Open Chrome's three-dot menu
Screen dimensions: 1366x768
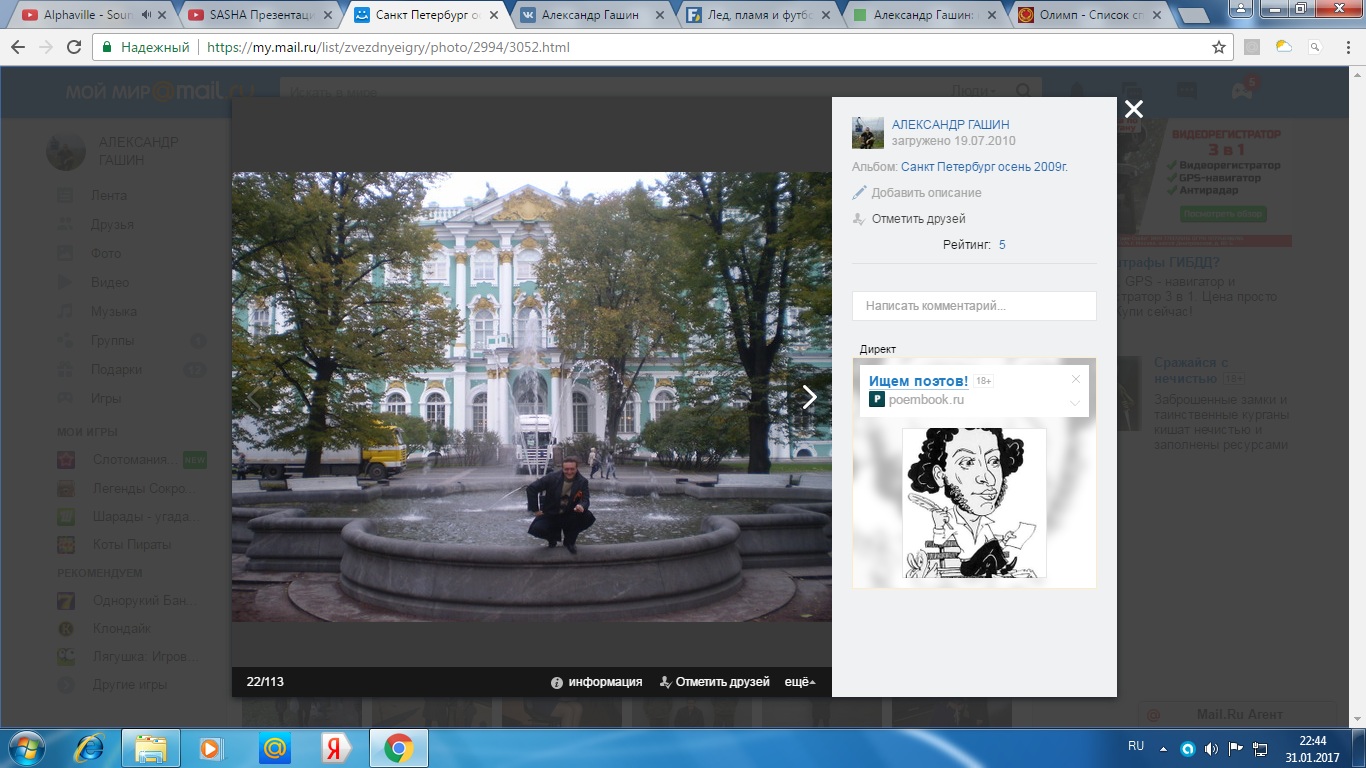(x=1347, y=47)
